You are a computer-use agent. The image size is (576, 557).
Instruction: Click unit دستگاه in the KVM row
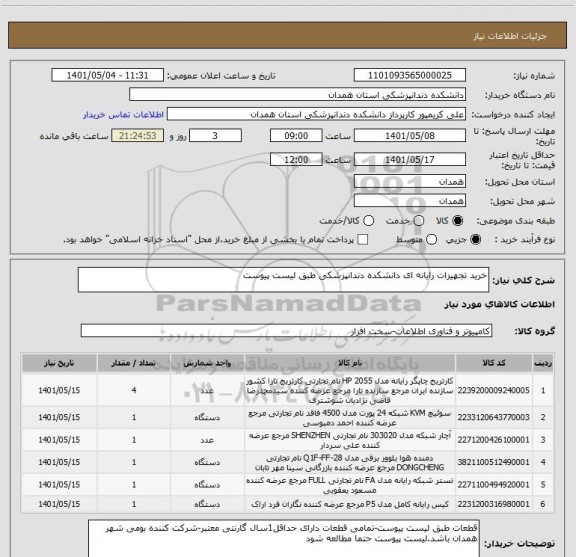point(207,418)
